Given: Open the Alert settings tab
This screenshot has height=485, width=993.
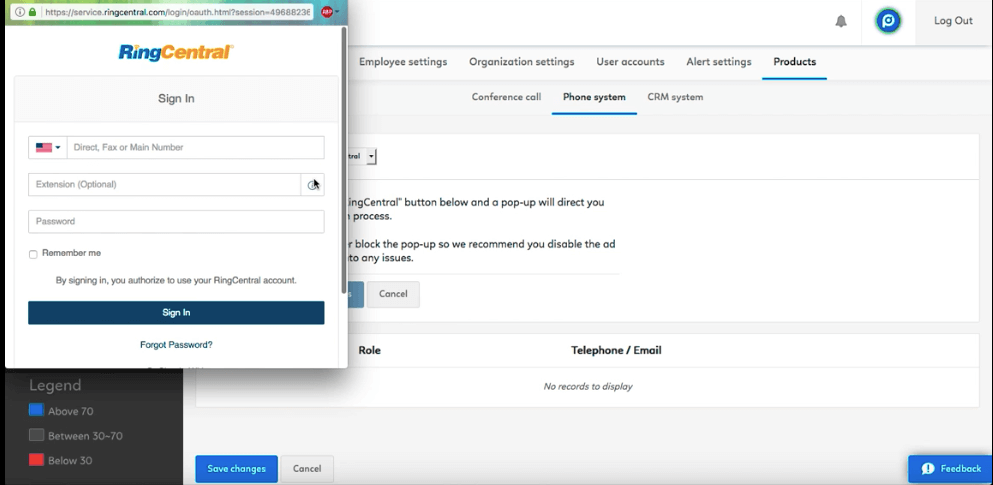Looking at the screenshot, I should coord(719,62).
